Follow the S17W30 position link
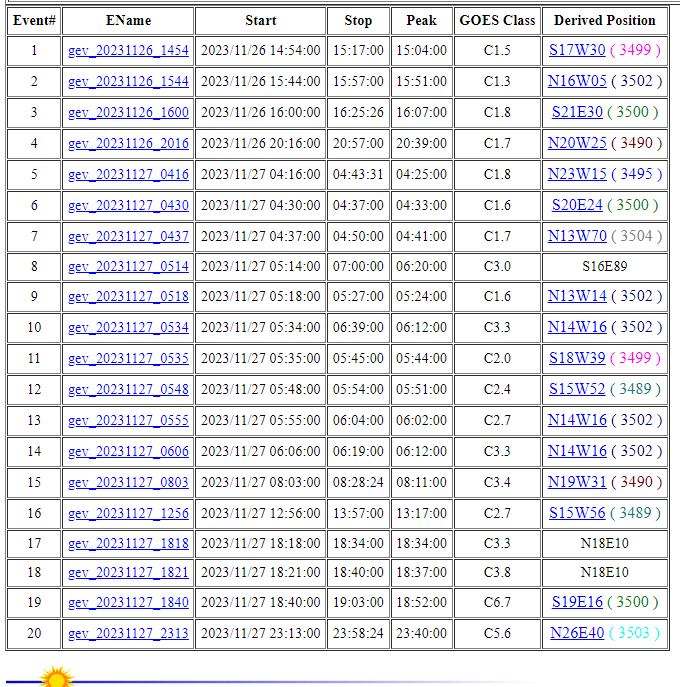The image size is (680, 687). 577,50
